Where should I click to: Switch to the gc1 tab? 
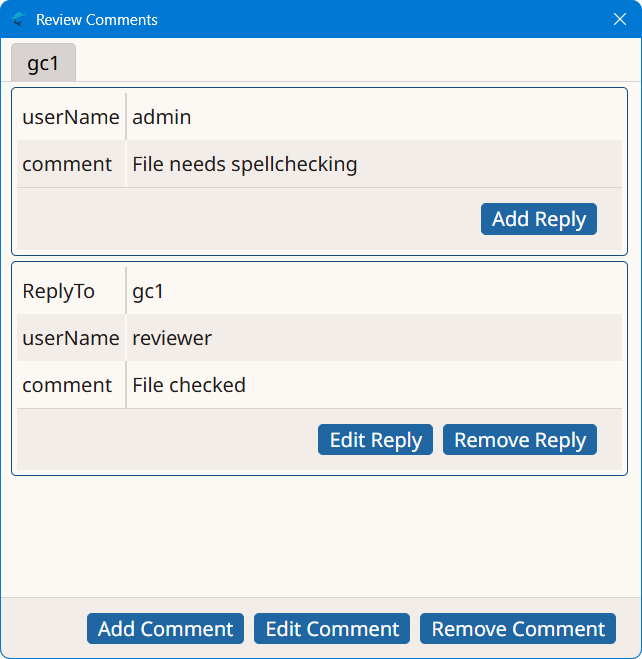click(x=43, y=63)
